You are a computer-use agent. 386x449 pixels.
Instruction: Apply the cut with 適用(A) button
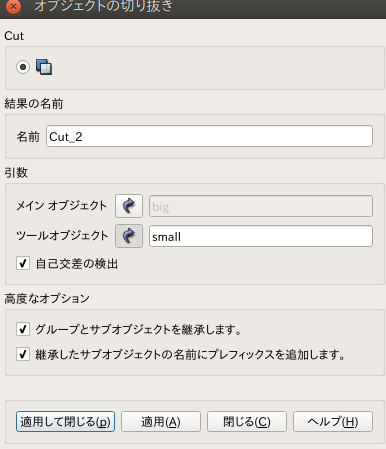click(161, 422)
